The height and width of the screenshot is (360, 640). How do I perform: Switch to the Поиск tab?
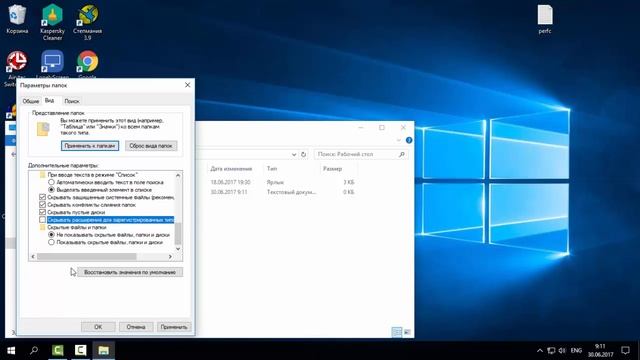point(72,101)
